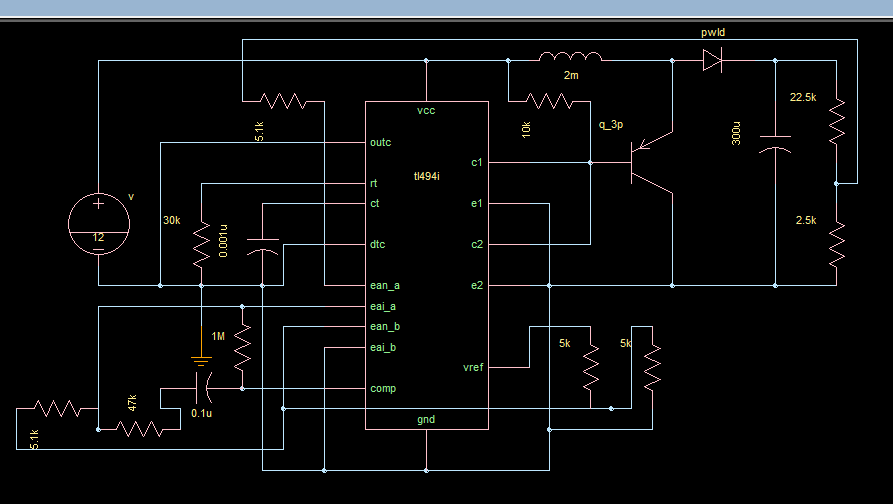Click the 22.5k resistance value text
The height and width of the screenshot is (504, 893).
click(803, 97)
